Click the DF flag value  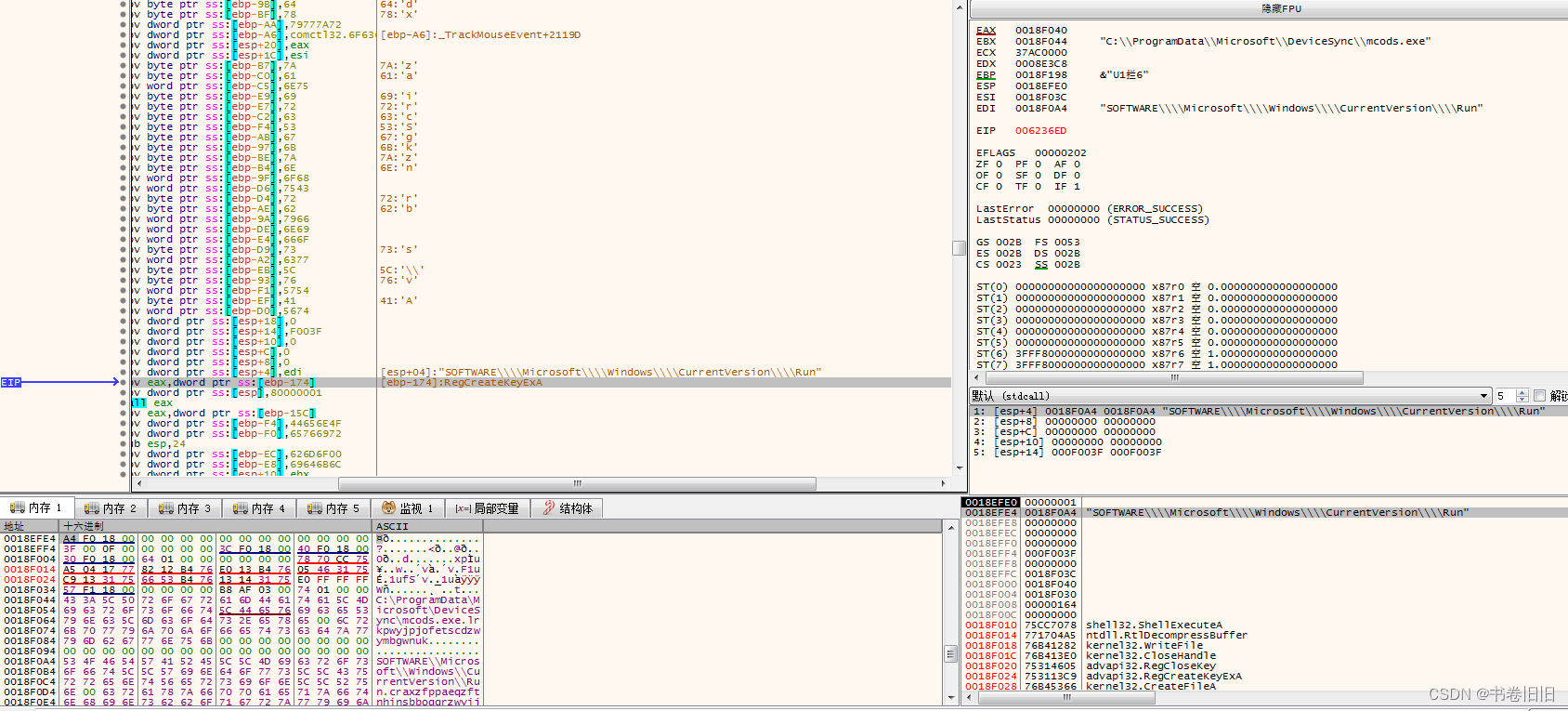tap(1078, 176)
